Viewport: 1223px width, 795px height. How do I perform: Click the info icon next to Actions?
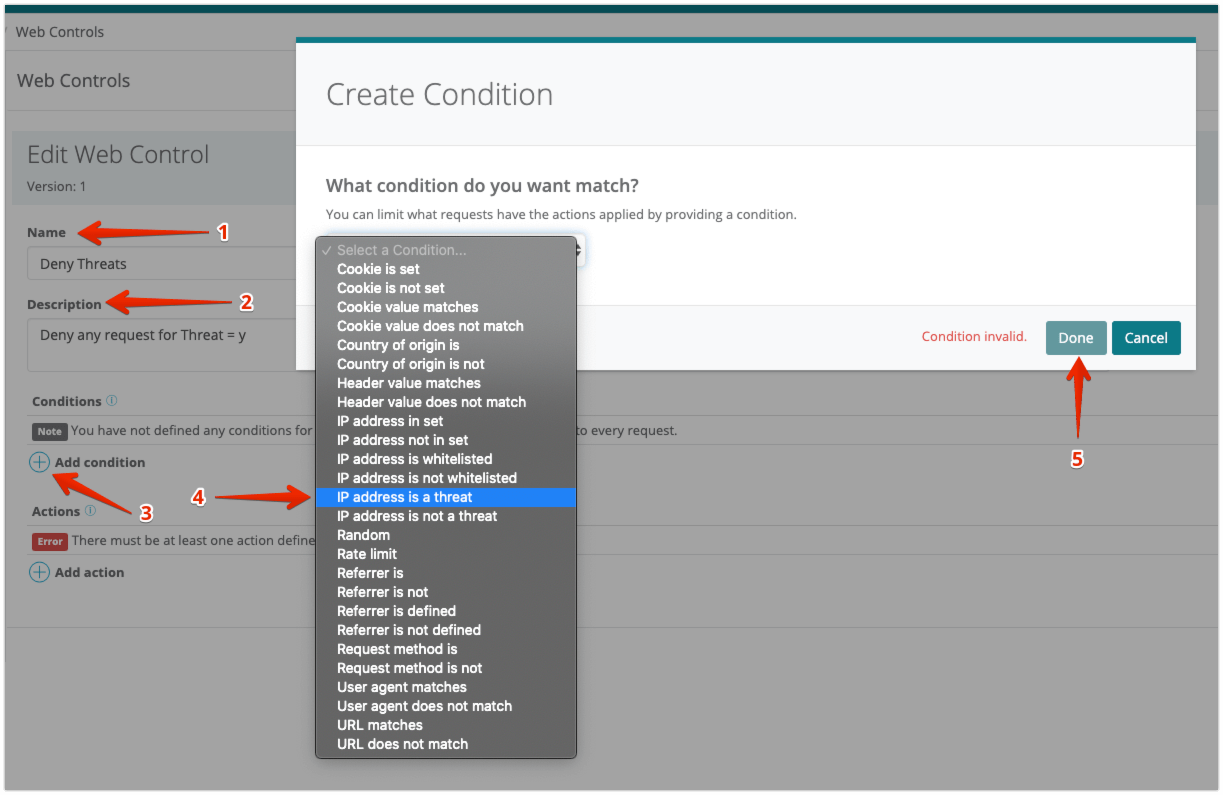[x=90, y=511]
